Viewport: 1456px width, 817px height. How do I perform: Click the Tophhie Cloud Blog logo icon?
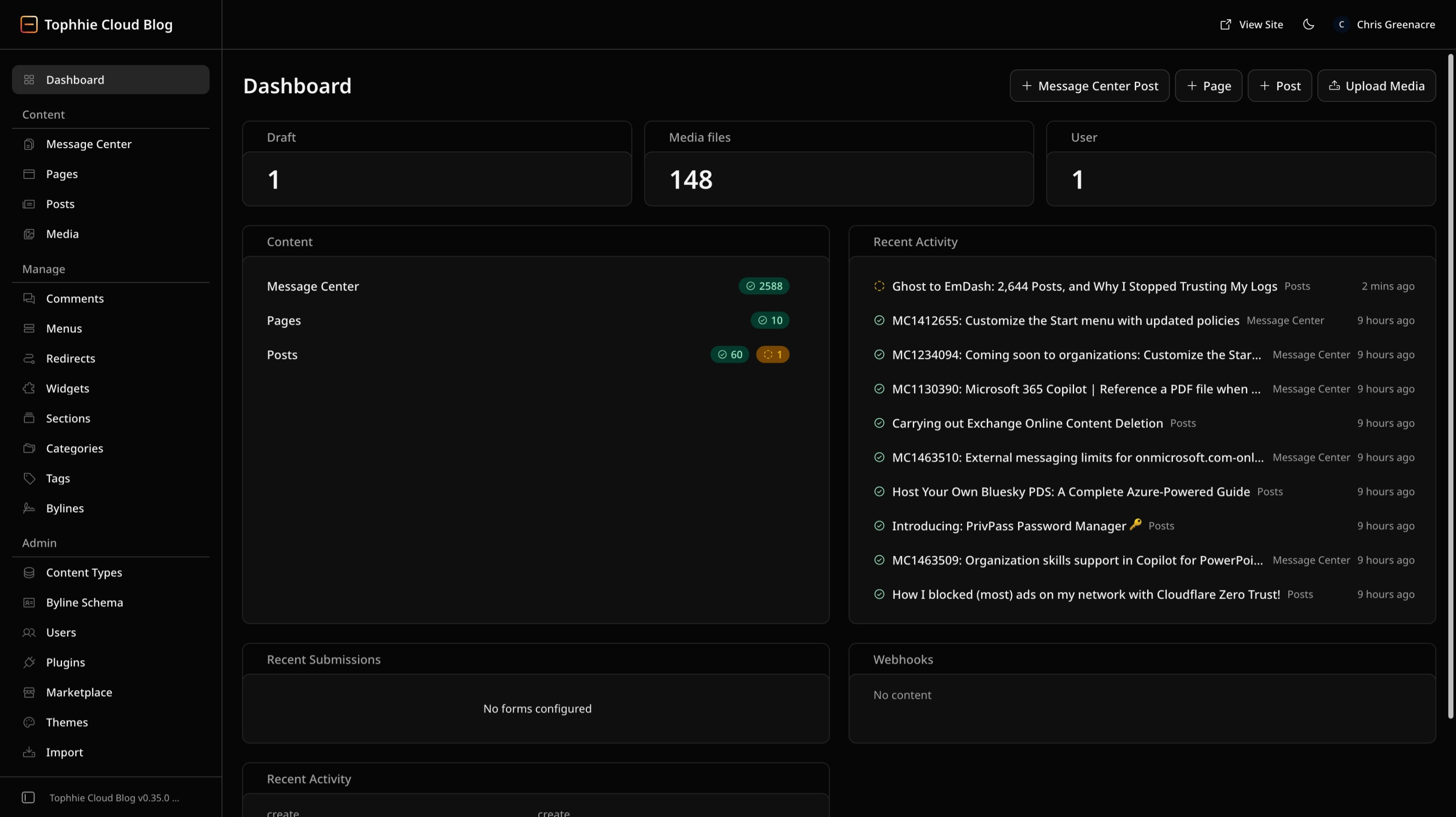[29, 24]
